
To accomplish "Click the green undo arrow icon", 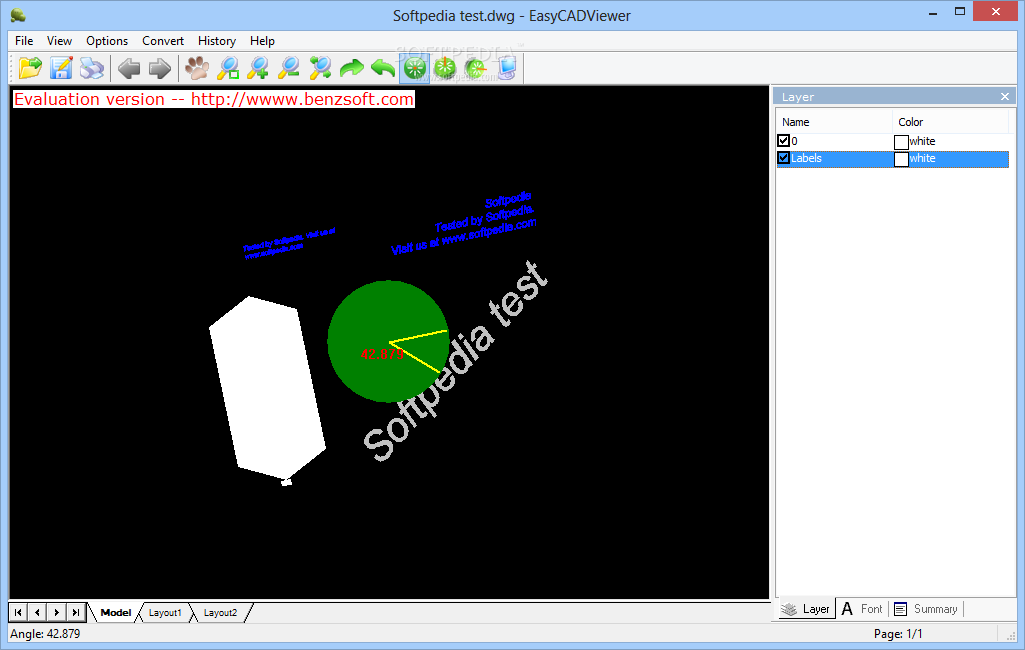I will [383, 68].
